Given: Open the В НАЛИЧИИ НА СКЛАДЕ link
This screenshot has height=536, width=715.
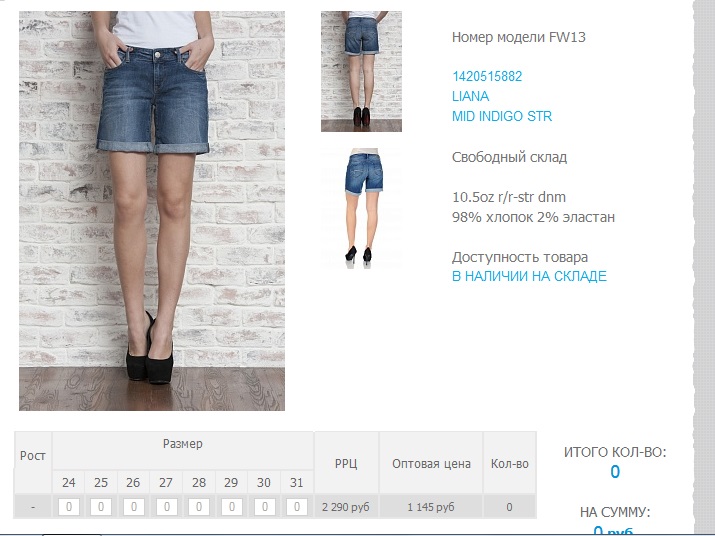Looking at the screenshot, I should pos(529,276).
